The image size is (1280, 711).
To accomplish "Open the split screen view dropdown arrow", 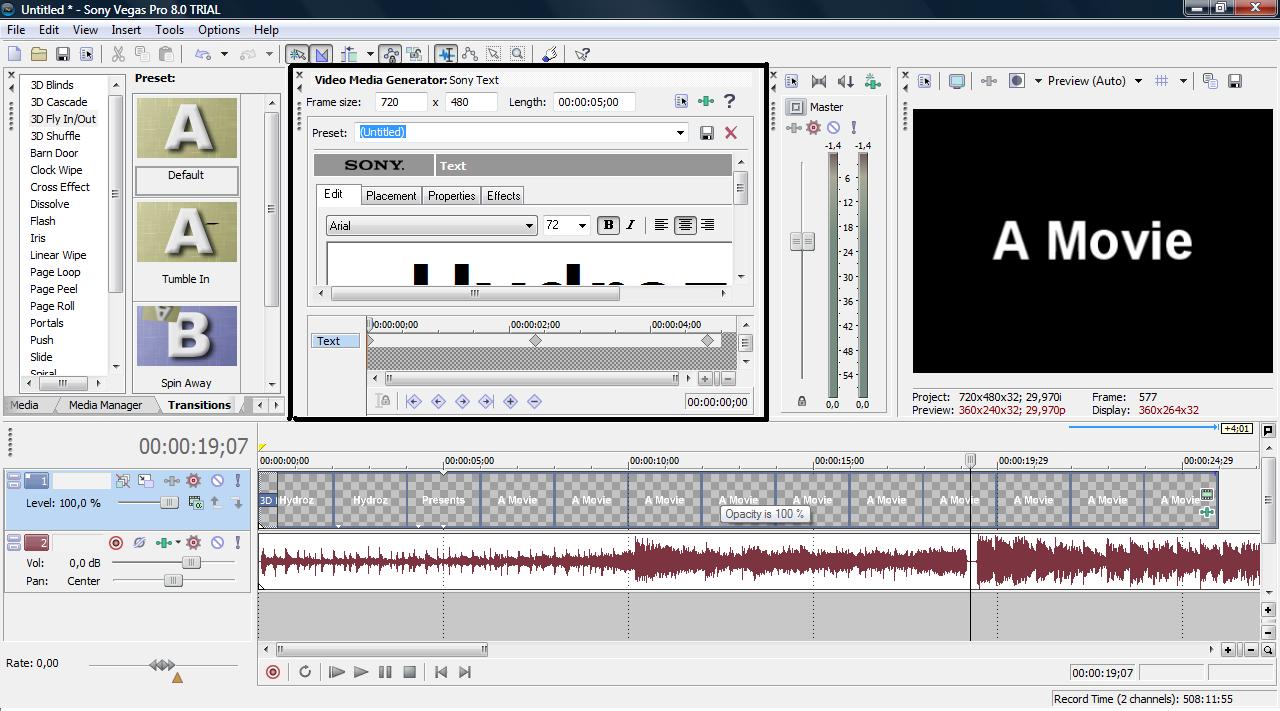I will point(1037,81).
